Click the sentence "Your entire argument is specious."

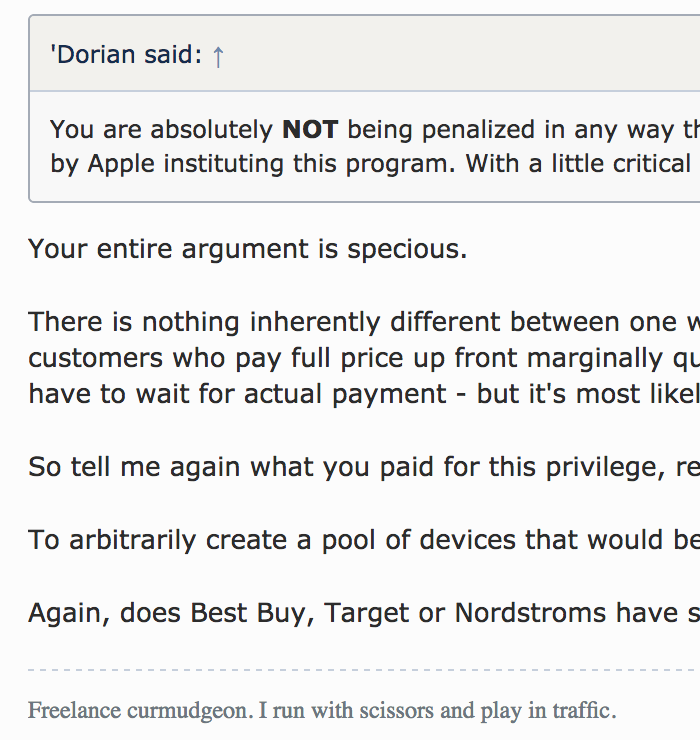(248, 248)
